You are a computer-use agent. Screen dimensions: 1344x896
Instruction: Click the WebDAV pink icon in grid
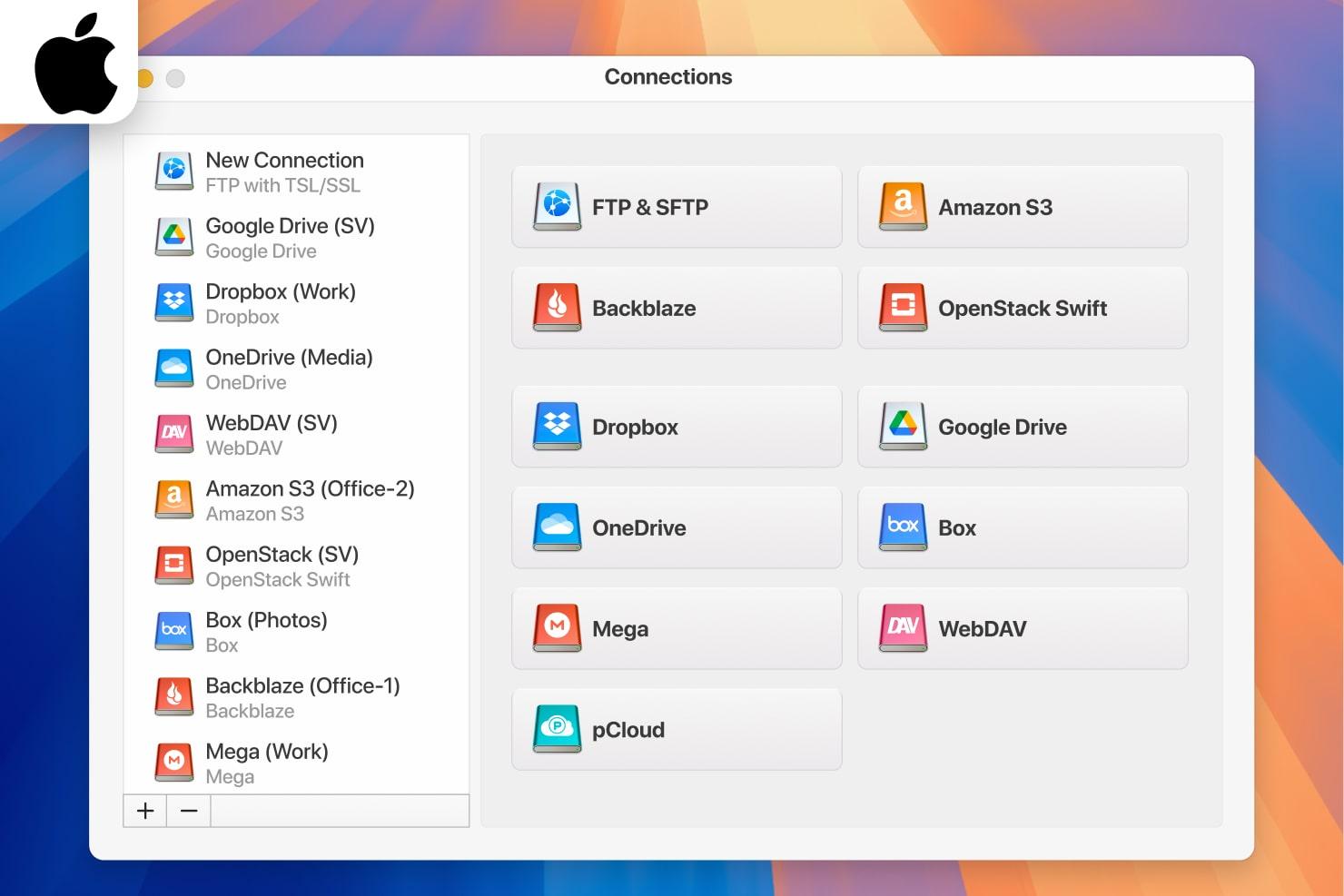(903, 628)
